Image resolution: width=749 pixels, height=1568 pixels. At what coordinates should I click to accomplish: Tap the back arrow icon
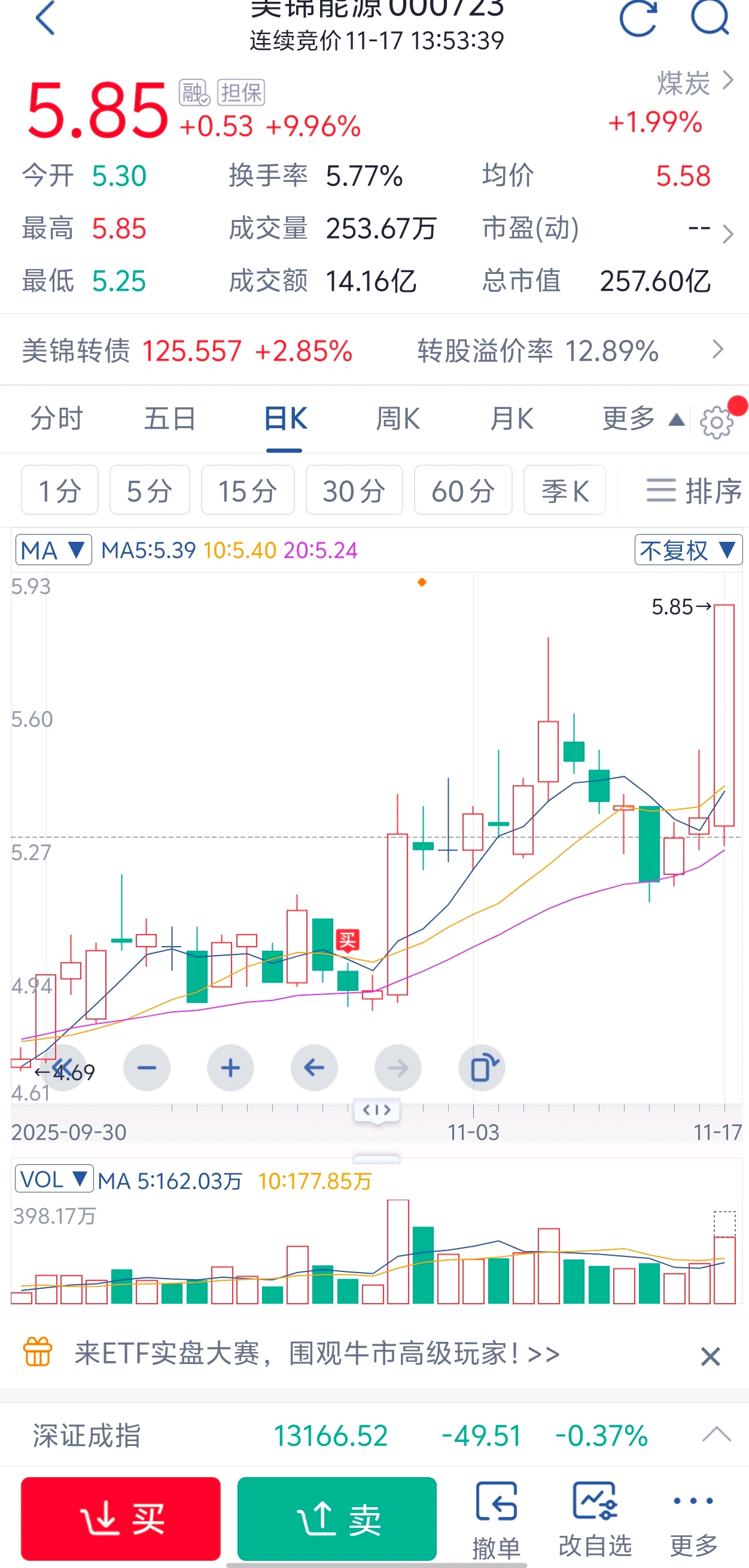(45, 19)
